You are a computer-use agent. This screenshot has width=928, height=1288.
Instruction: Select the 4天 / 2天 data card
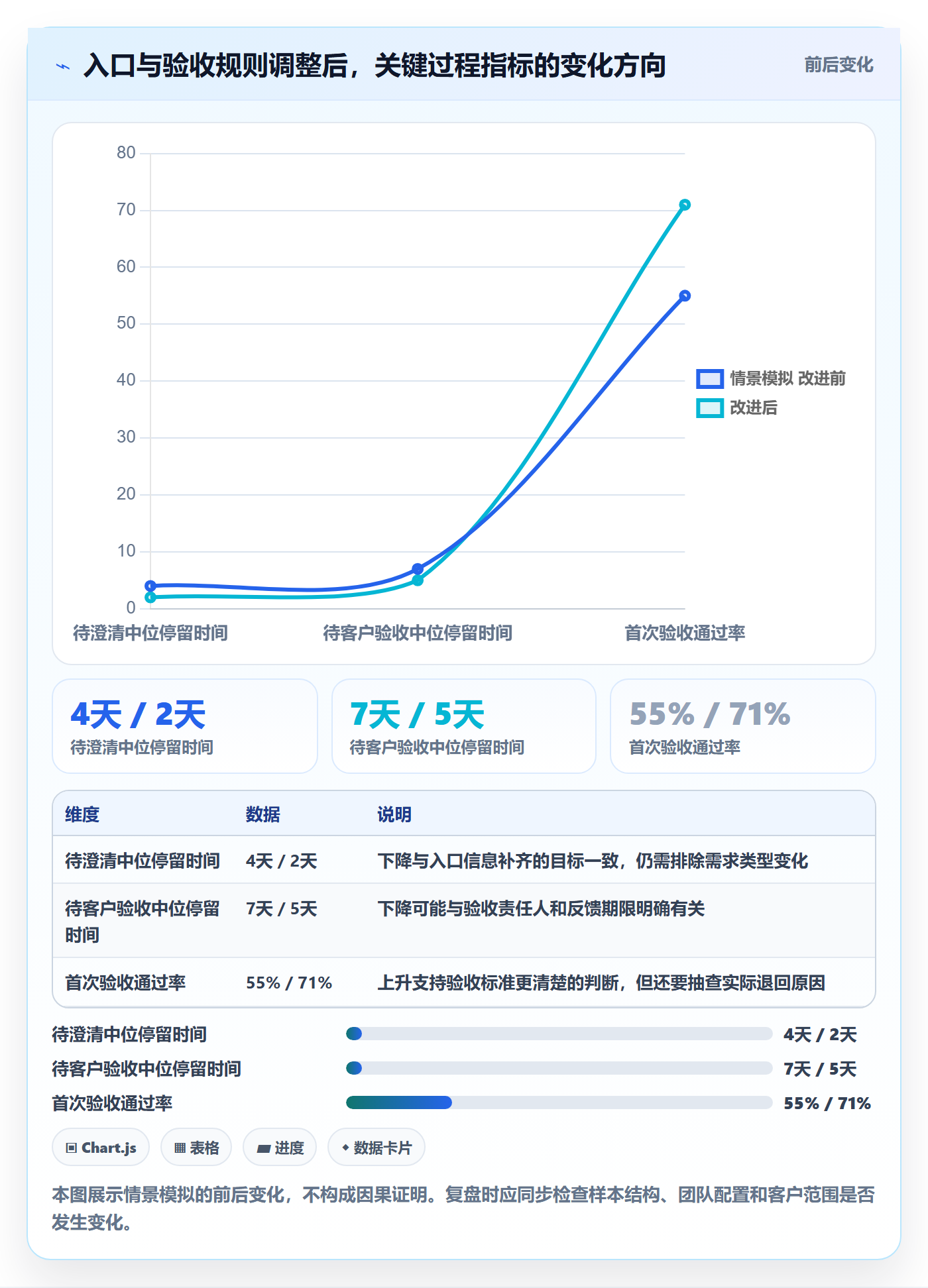pos(185,726)
